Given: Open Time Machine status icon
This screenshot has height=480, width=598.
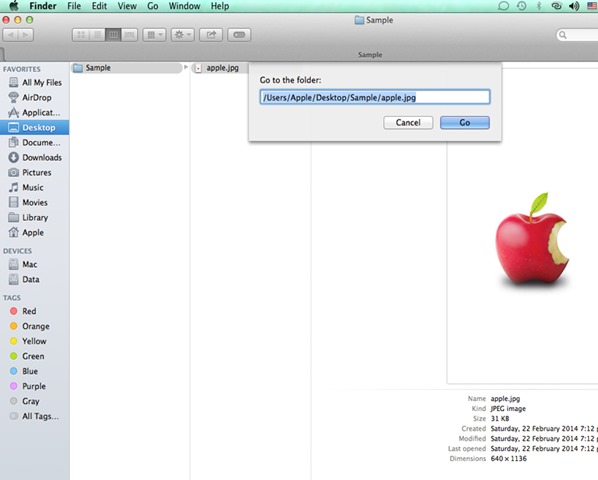Looking at the screenshot, I should [x=521, y=6].
